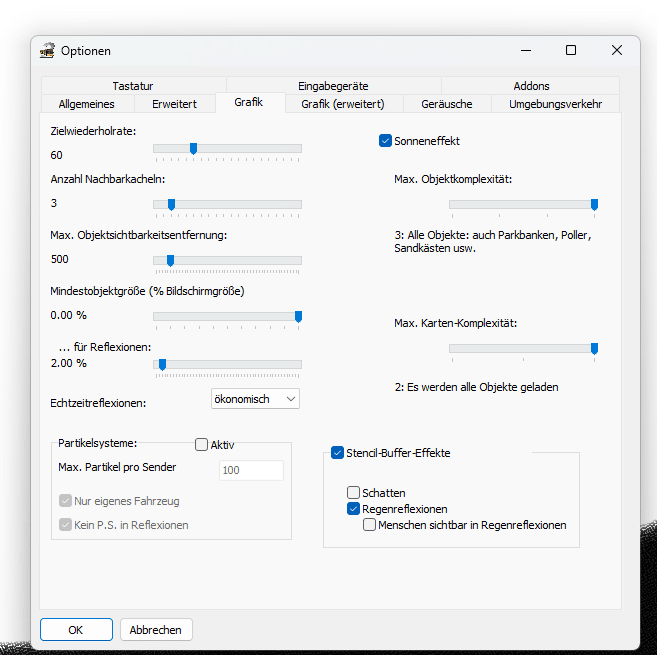
Task: Open the Echtzeitreflexionen dropdown
Action: coord(256,399)
